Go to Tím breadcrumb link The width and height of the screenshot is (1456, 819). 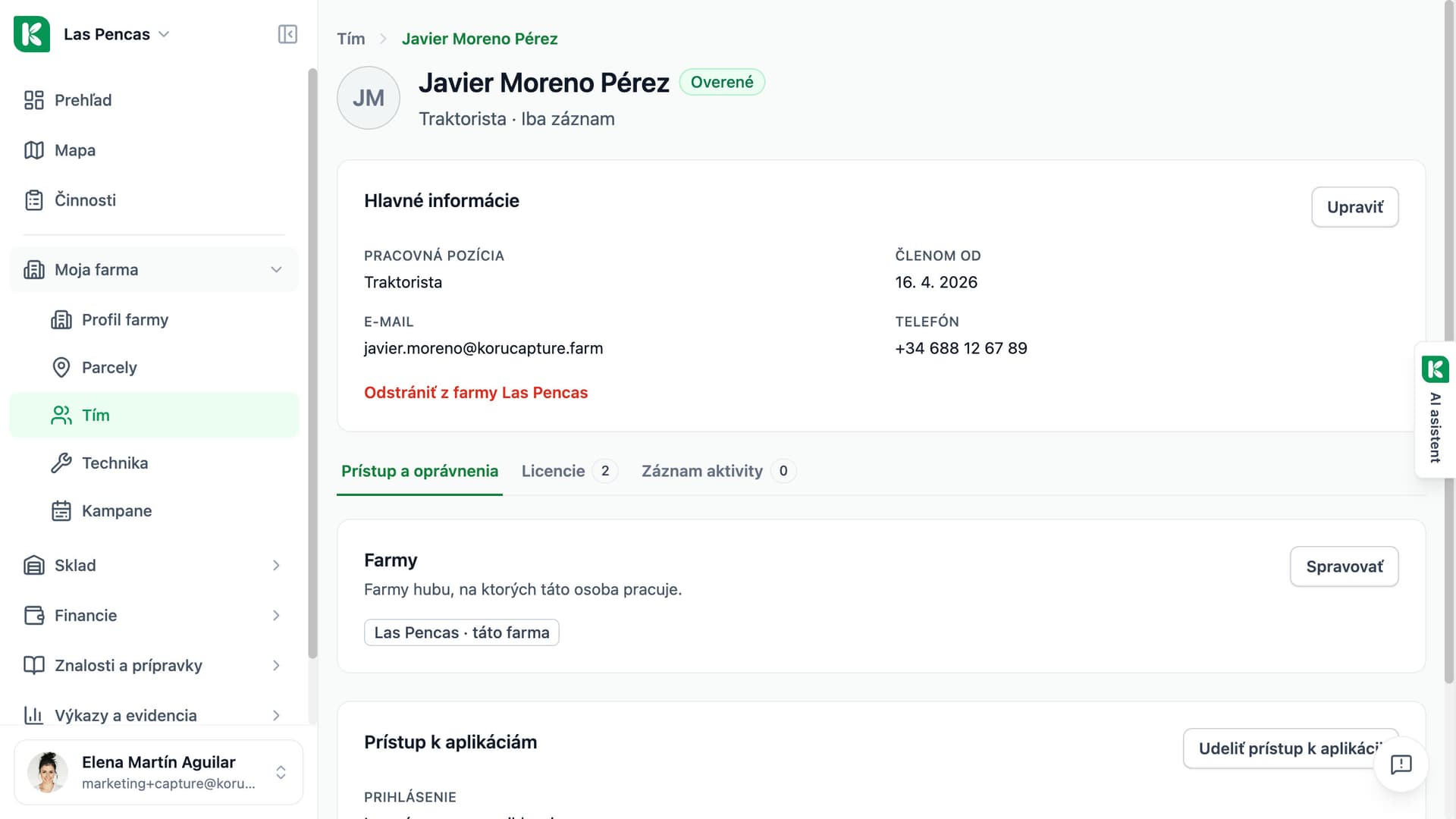pyautogui.click(x=351, y=39)
